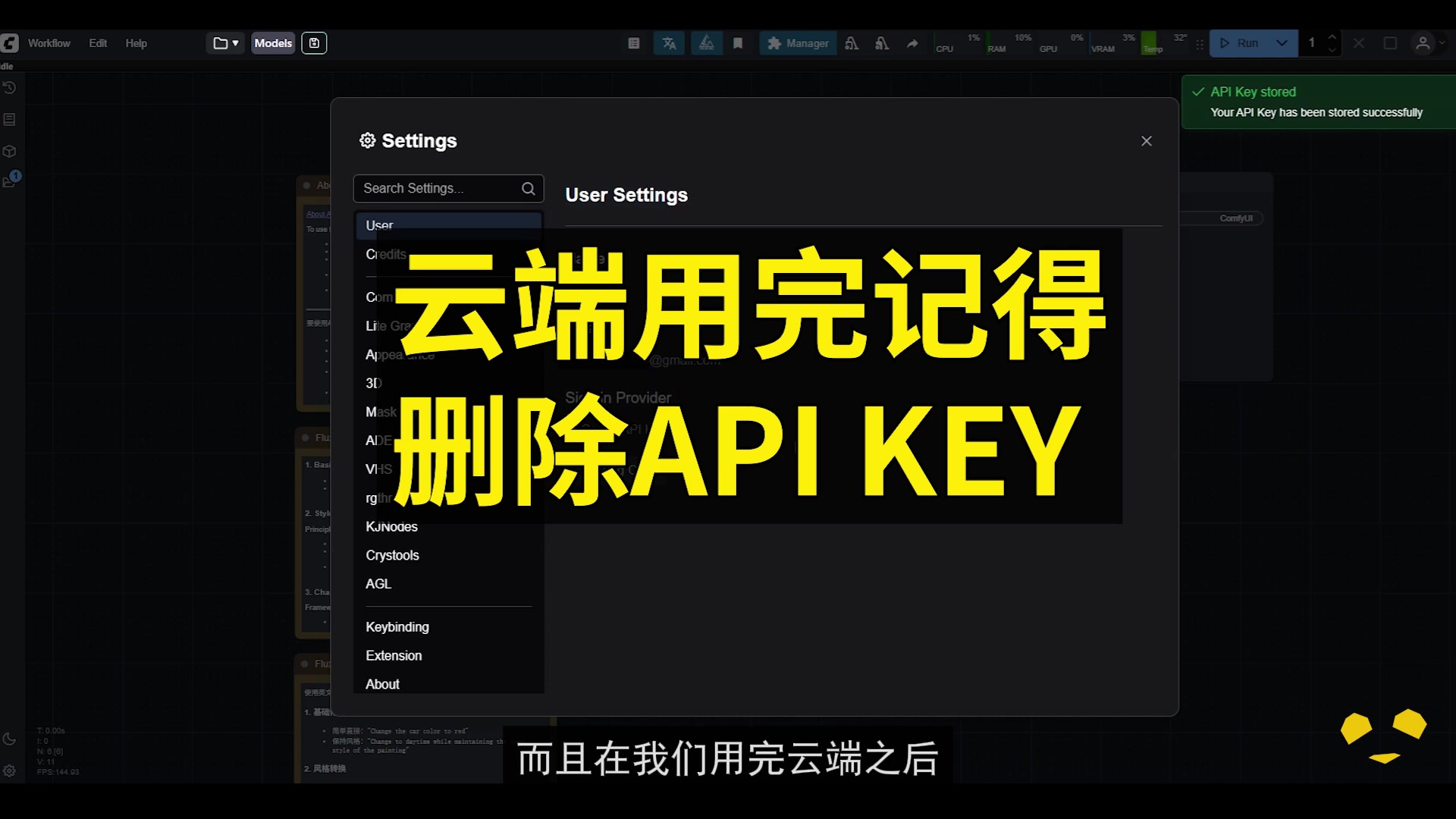Click the CPU usage monitor
The width and height of the screenshot is (1456, 819).
click(957, 43)
